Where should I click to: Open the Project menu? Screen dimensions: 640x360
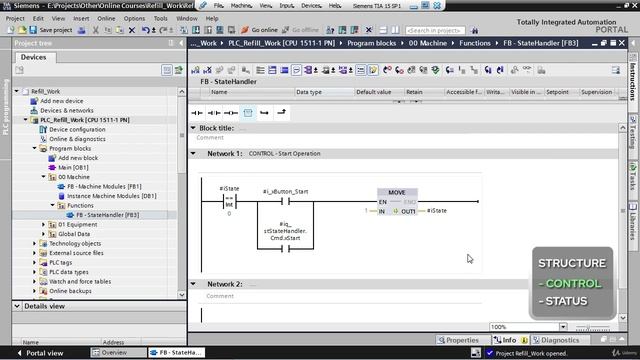pyautogui.click(x=15, y=18)
